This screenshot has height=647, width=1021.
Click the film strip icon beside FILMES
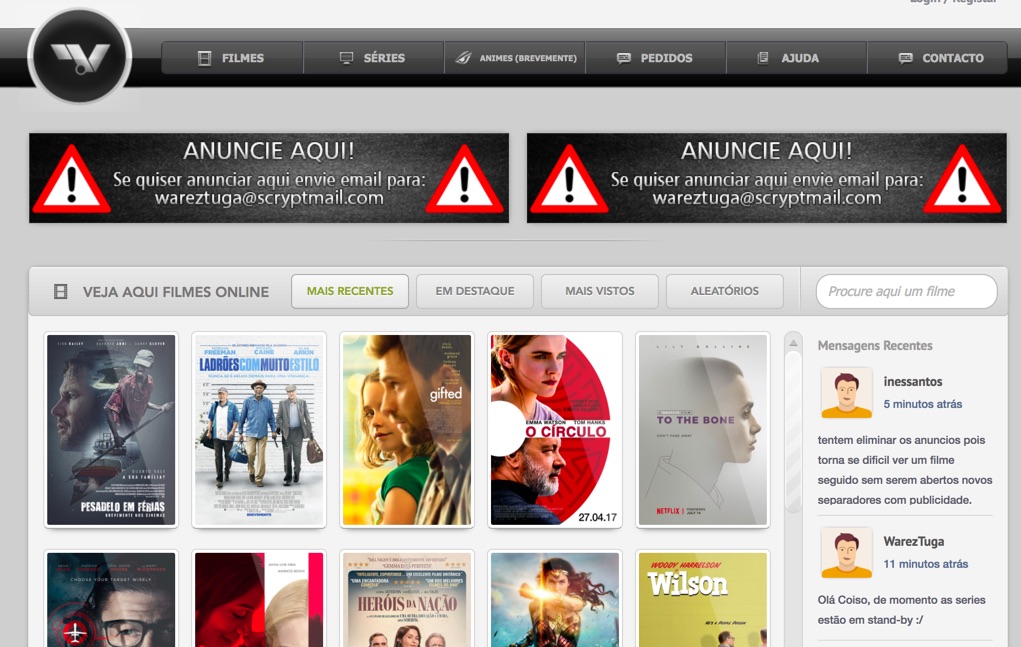coord(204,58)
